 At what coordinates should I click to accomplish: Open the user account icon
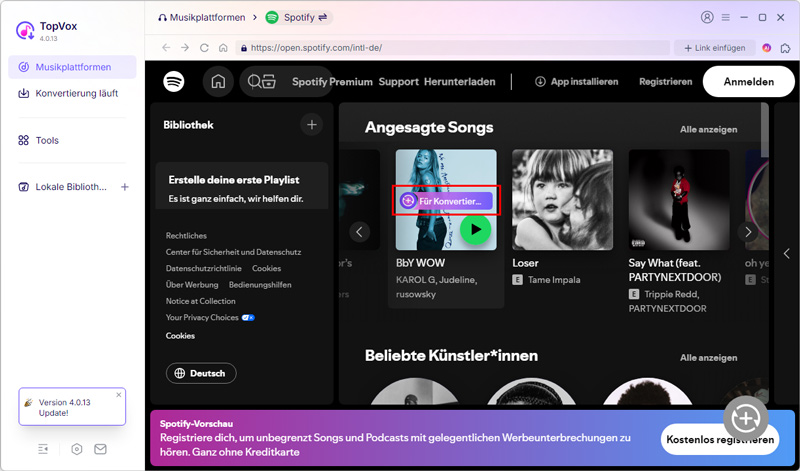tap(707, 17)
